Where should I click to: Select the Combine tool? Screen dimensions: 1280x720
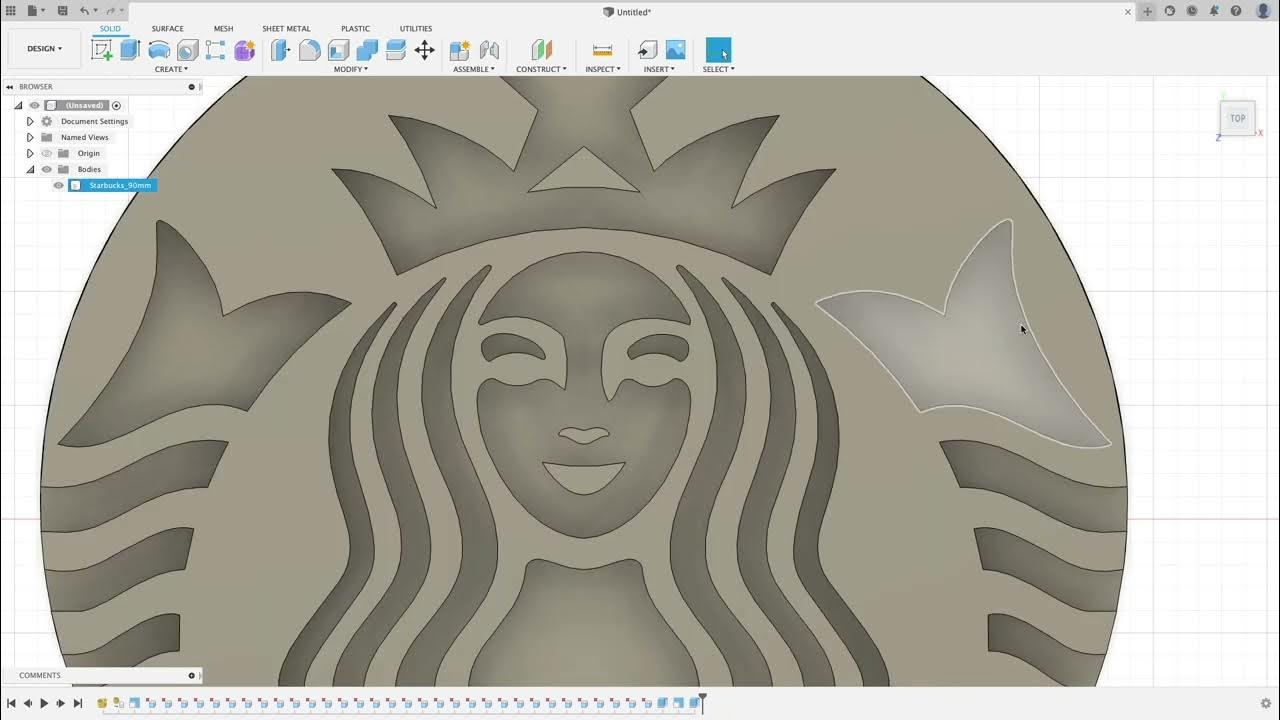(x=367, y=50)
